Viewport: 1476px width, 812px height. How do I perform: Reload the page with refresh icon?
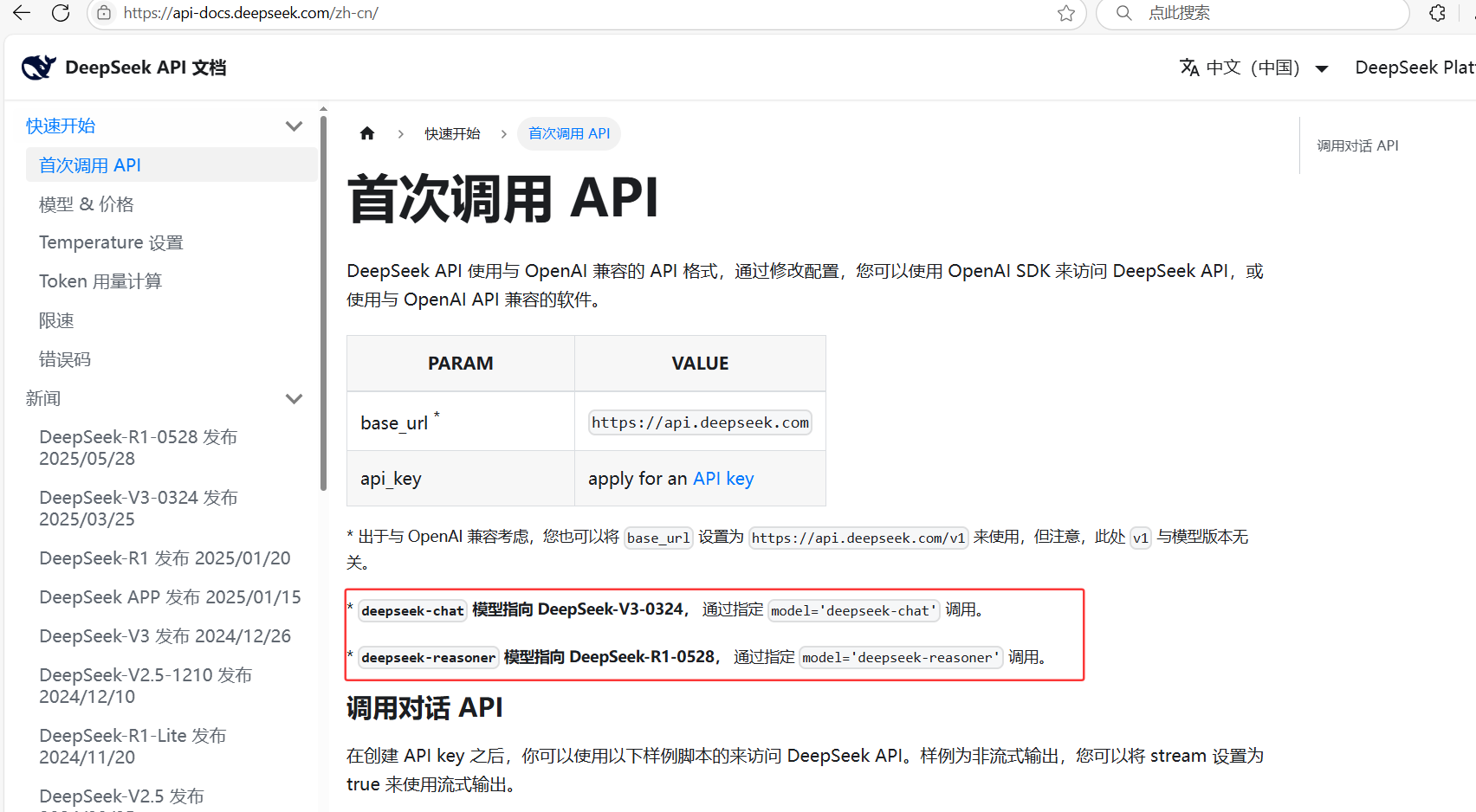[61, 13]
